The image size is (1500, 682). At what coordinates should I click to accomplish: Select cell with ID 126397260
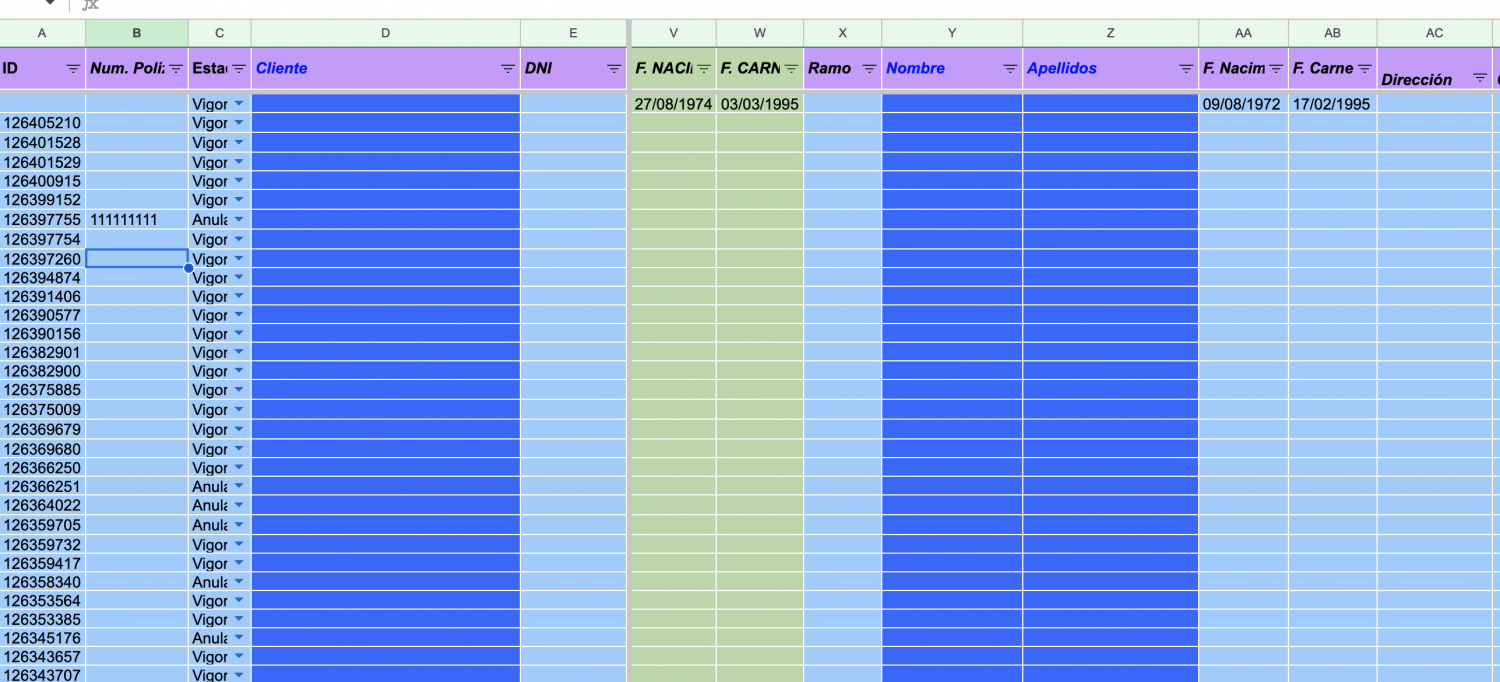[x=42, y=259]
